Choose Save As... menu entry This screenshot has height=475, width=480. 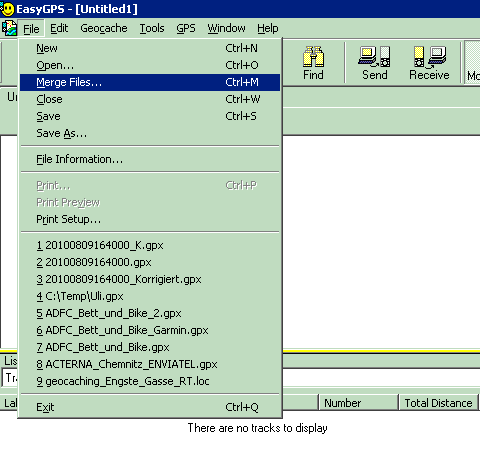pyautogui.click(x=150, y=133)
